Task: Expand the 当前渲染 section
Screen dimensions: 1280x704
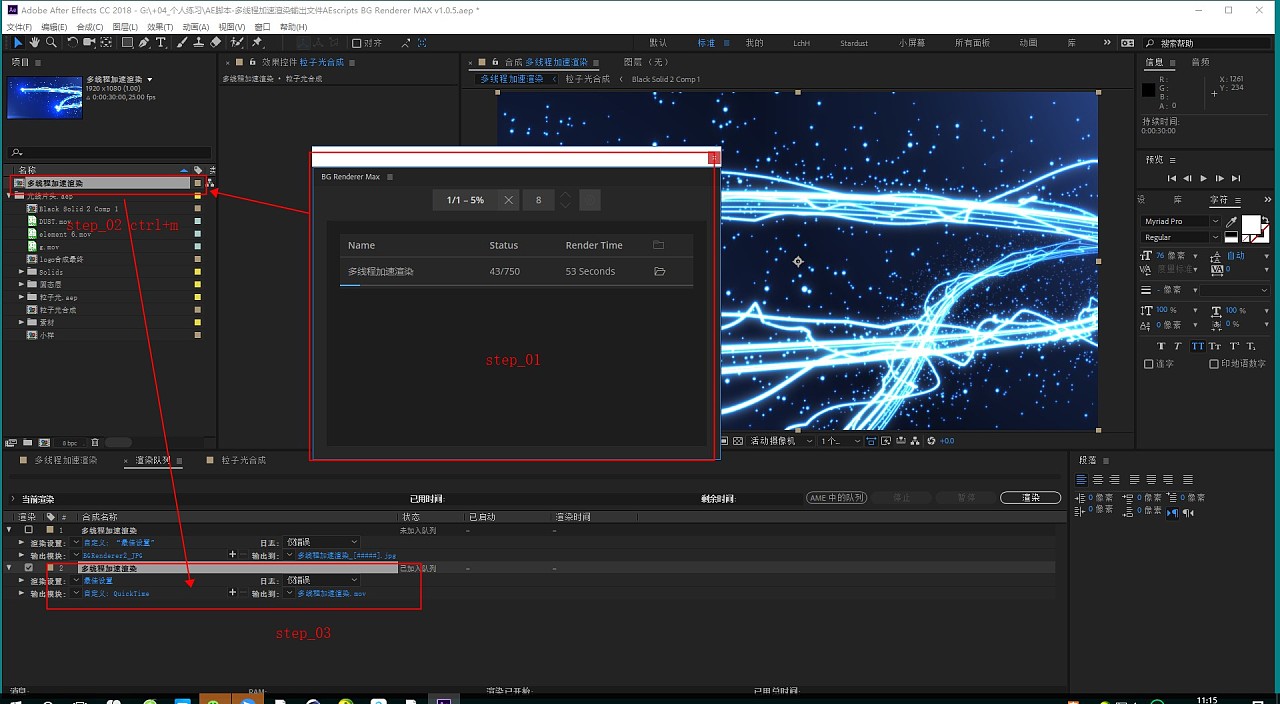Action: 13,498
